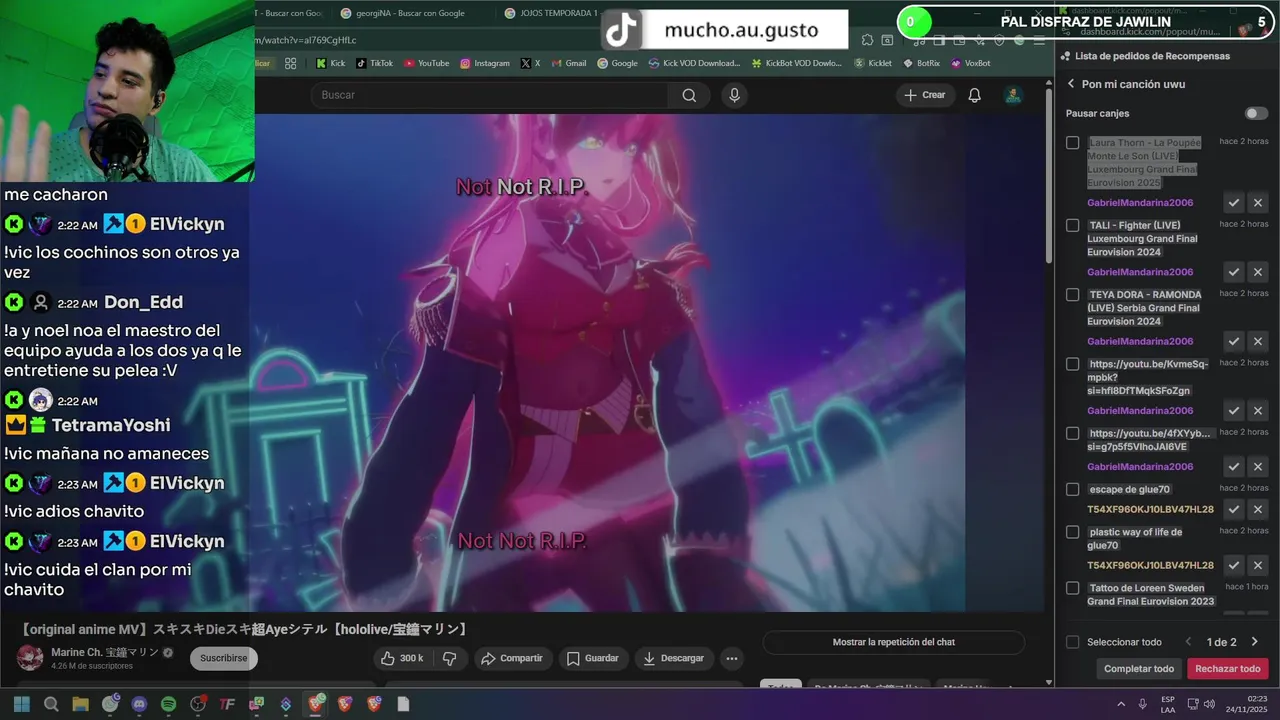This screenshot has width=1280, height=720.
Task: Dislike the video with thumbs down
Action: (x=450, y=658)
